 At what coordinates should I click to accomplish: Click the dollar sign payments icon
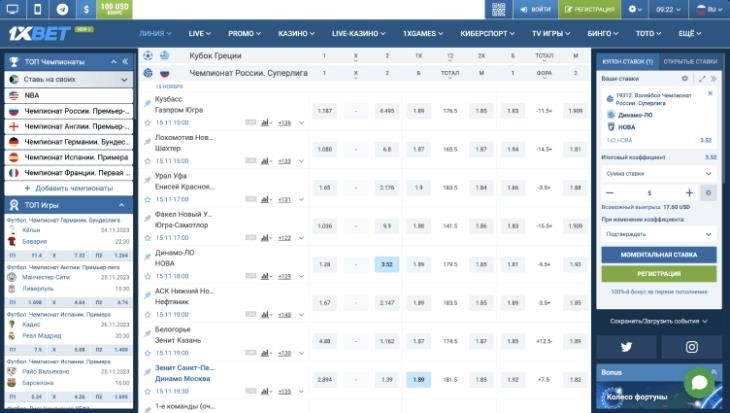click(86, 9)
